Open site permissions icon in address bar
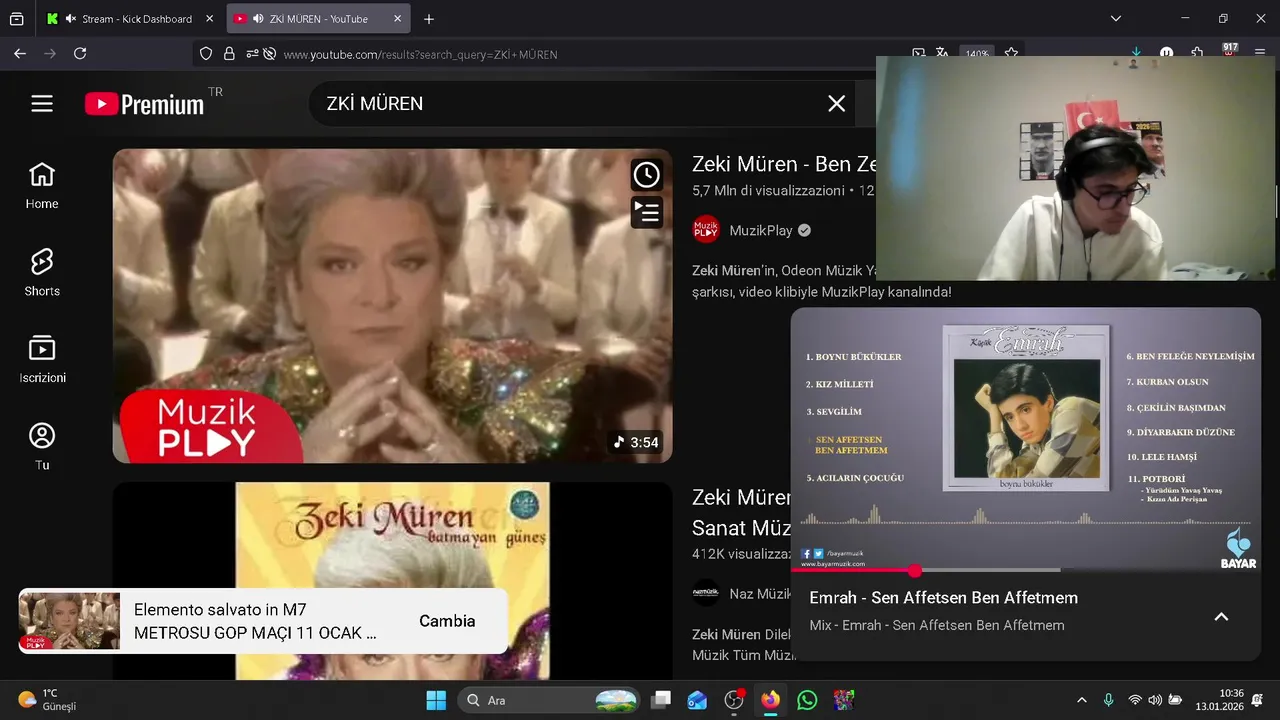The width and height of the screenshot is (1280, 720). click(x=250, y=54)
